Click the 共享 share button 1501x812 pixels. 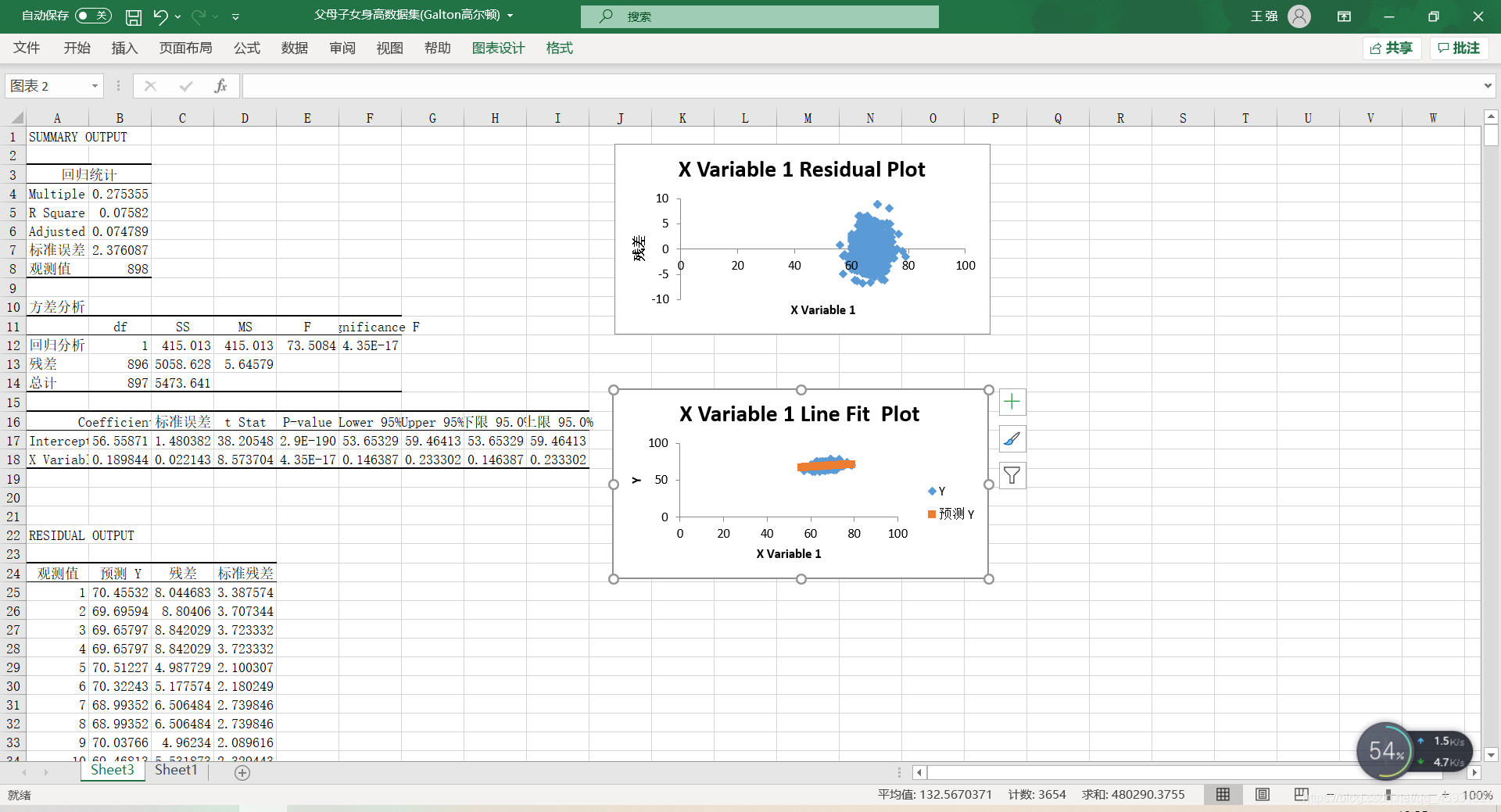point(1392,48)
